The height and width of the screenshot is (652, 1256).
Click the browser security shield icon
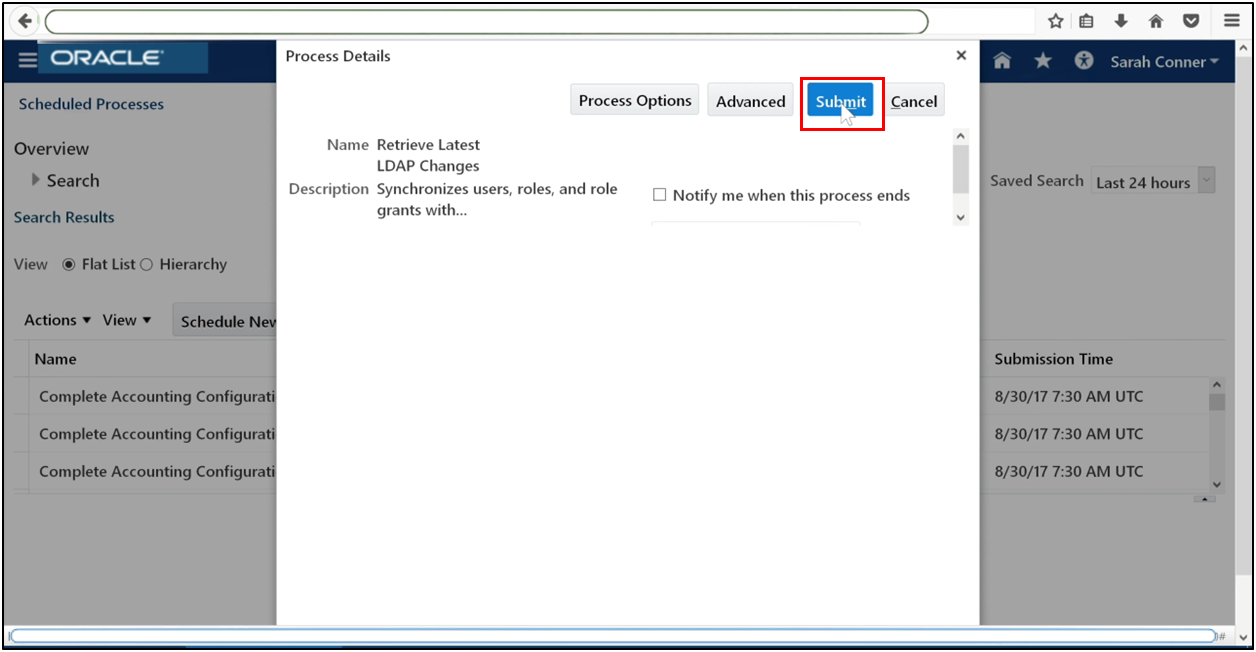(1190, 20)
